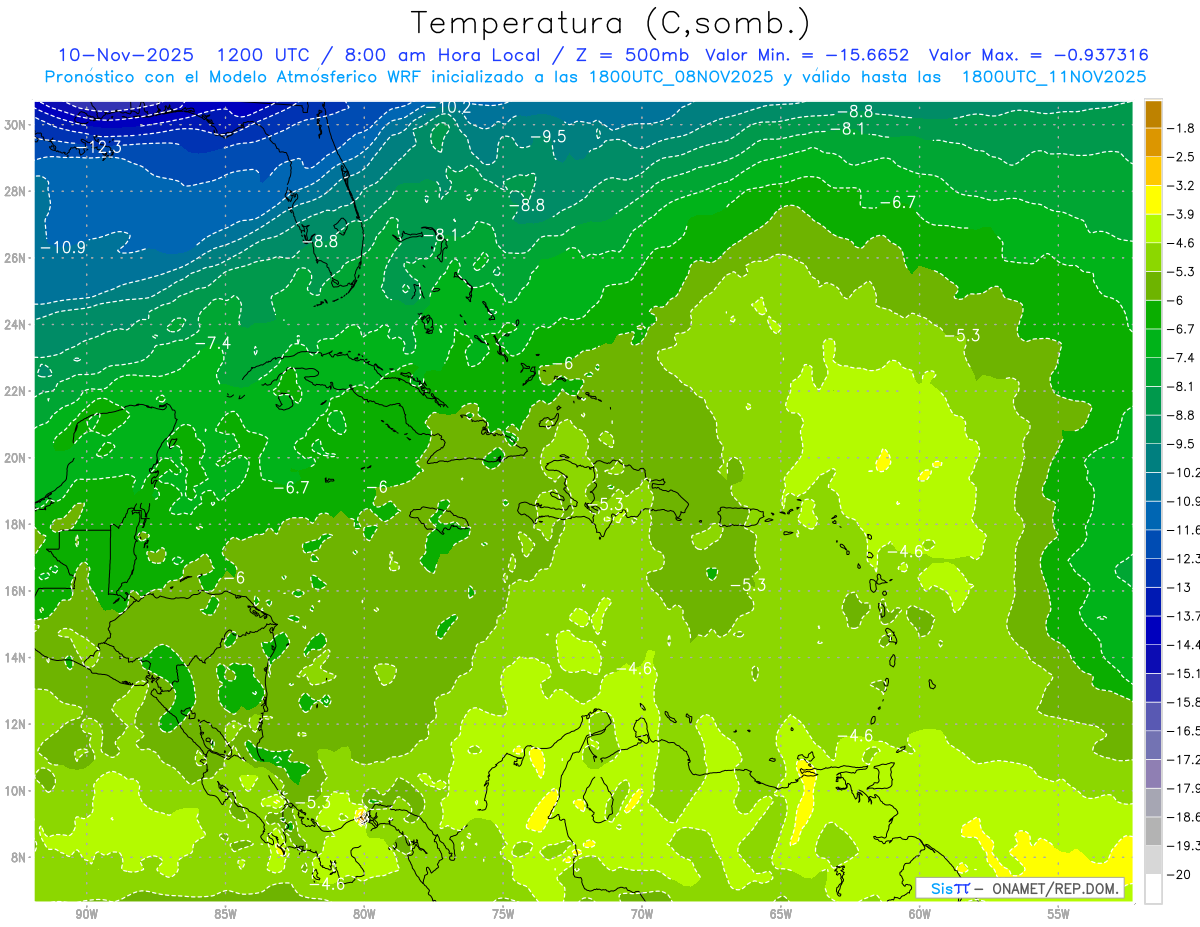Viewport: 1200px width, 927px height.
Task: Click the title "Temperatura (C,somb.)"
Action: 611,23
